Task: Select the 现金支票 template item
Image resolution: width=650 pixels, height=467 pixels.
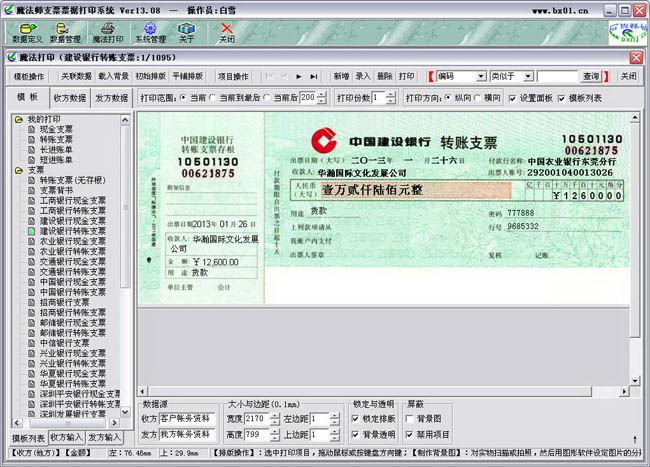Action: [56, 129]
